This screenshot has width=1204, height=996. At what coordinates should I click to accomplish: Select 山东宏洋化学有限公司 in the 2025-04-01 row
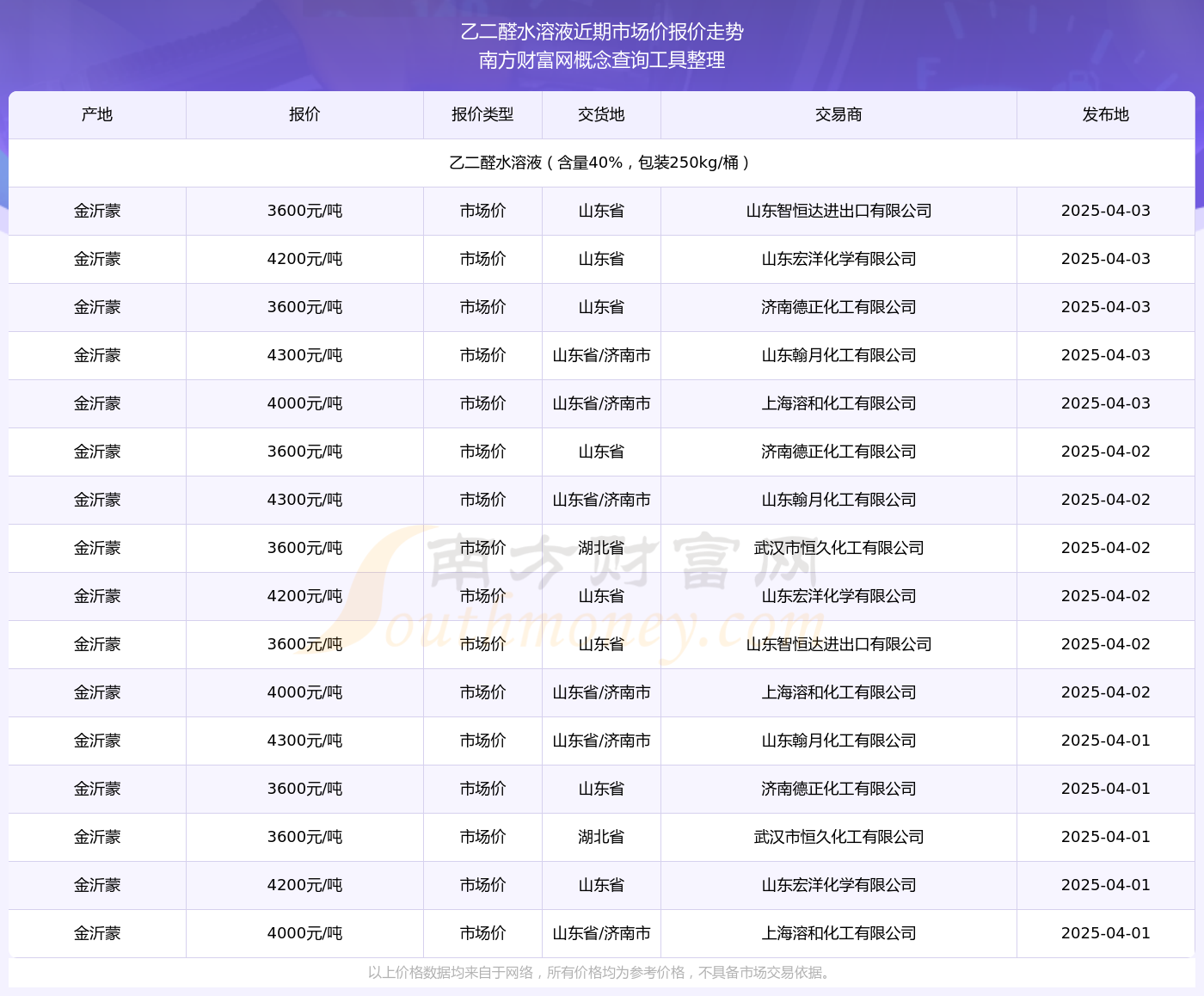click(838, 885)
